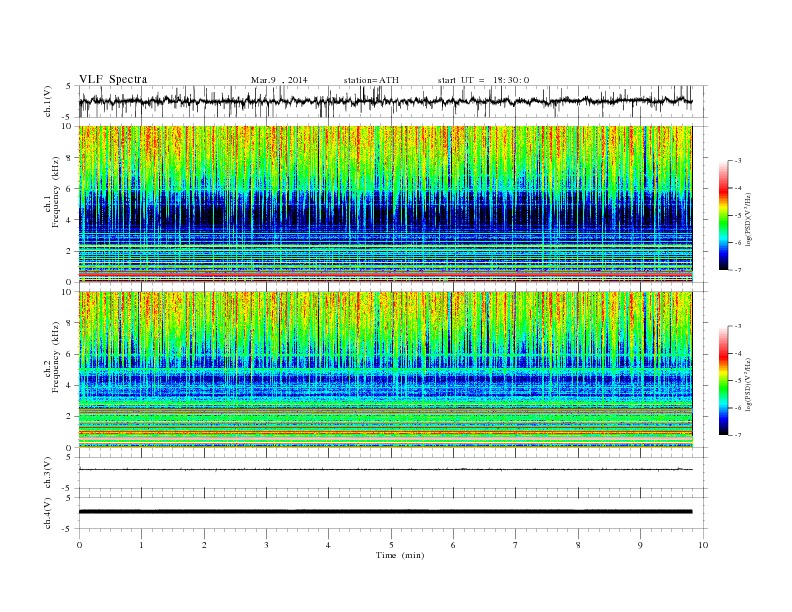This screenshot has height=612, width=792.
Task: Click the "6" kHz tick on ch.2 frequency axis
Action: pos(70,354)
